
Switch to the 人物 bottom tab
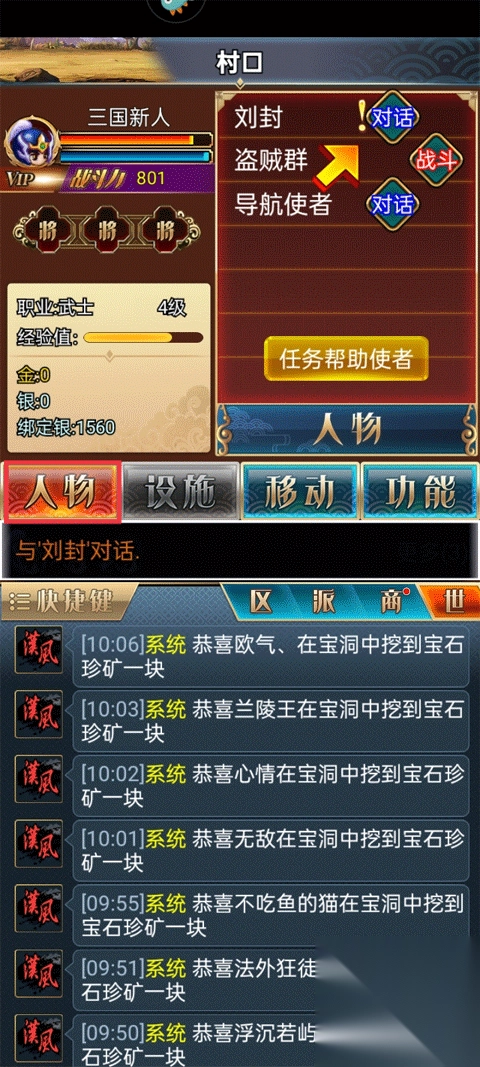point(63,493)
